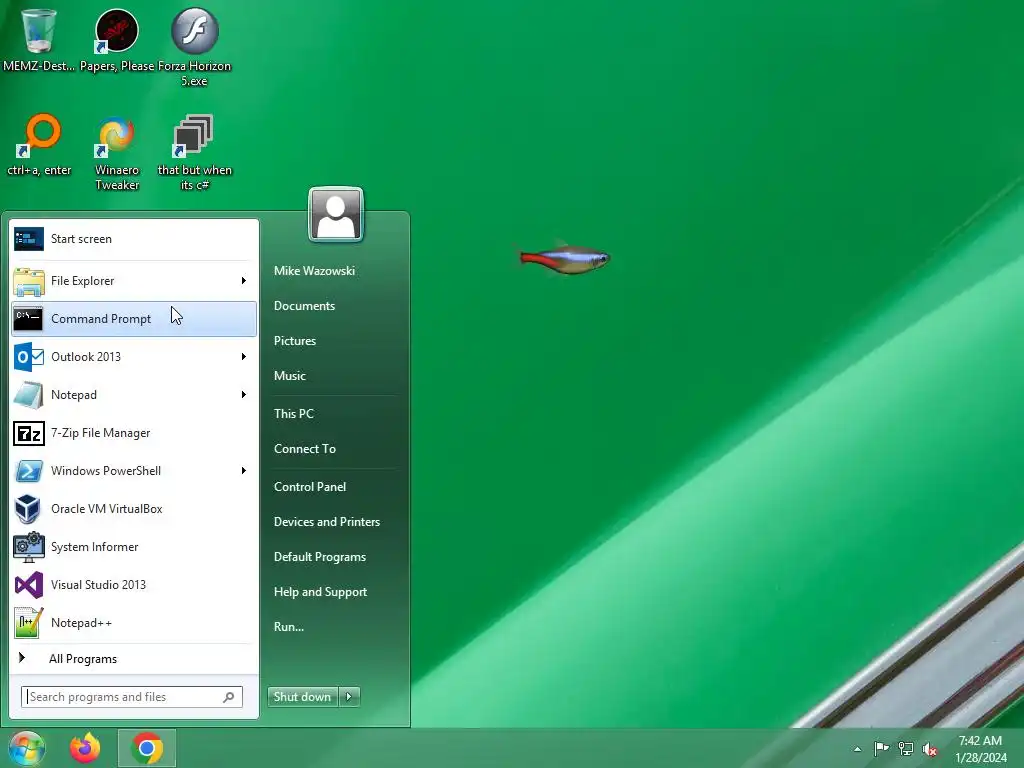
Task: Click the network tray icon
Action: coord(906,748)
